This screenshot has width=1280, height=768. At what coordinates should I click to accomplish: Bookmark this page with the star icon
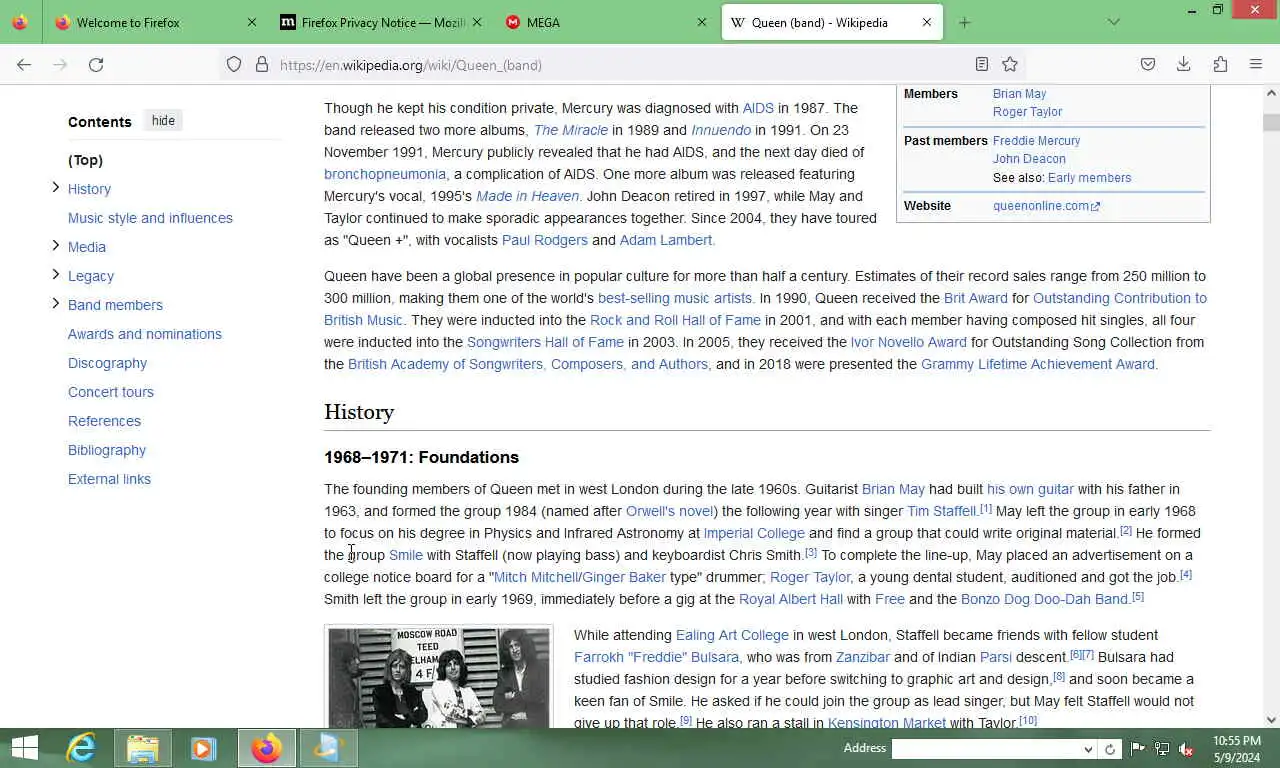pyautogui.click(x=1010, y=65)
